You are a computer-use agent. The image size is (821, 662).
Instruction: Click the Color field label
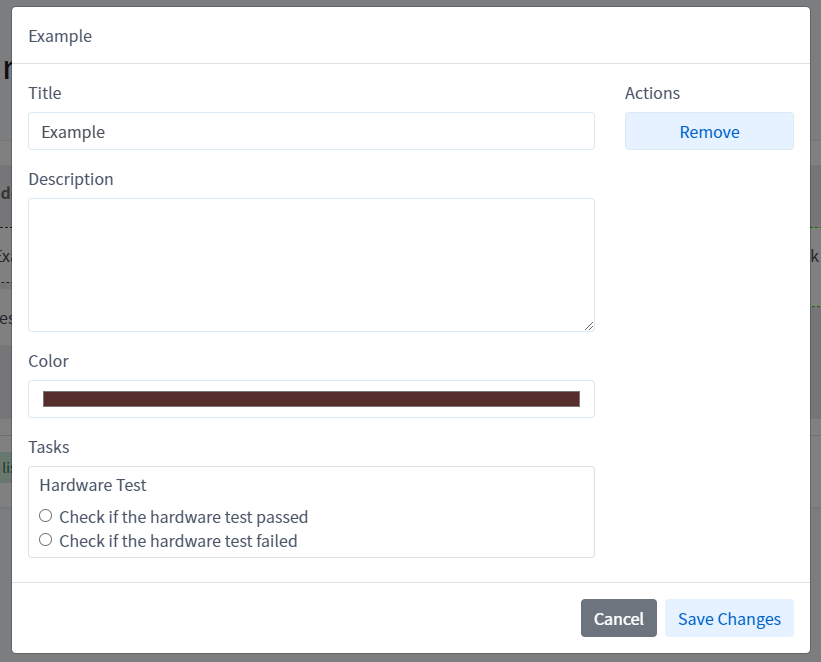click(48, 361)
